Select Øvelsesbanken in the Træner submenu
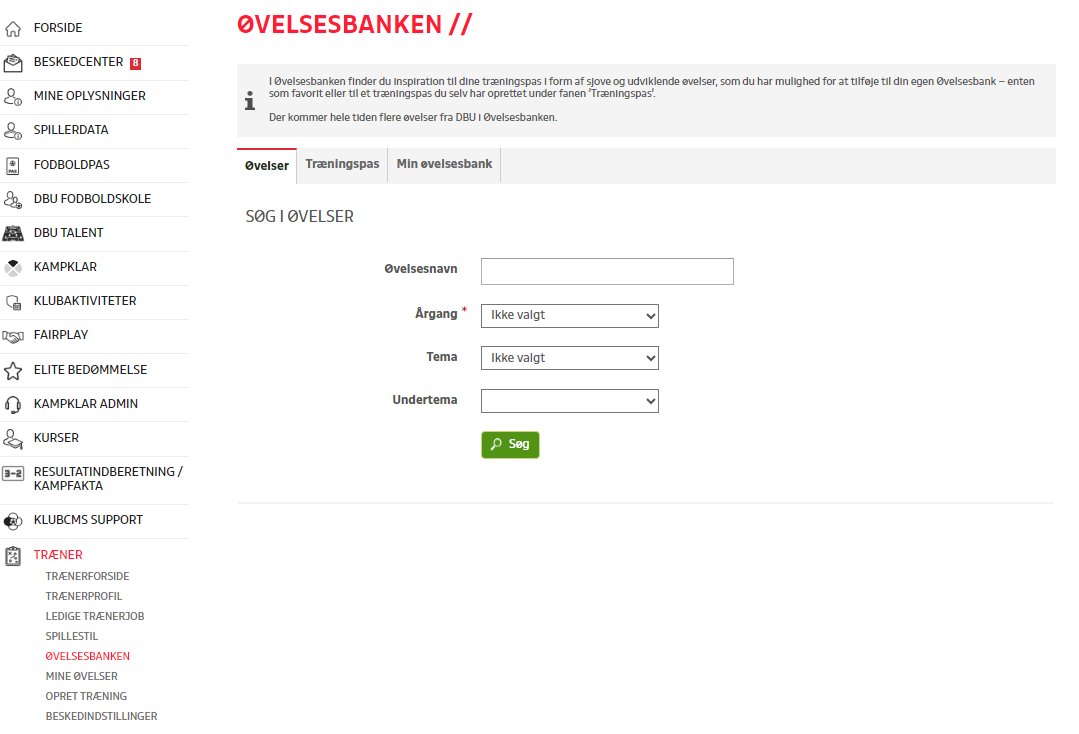The image size is (1079, 734). 87,656
